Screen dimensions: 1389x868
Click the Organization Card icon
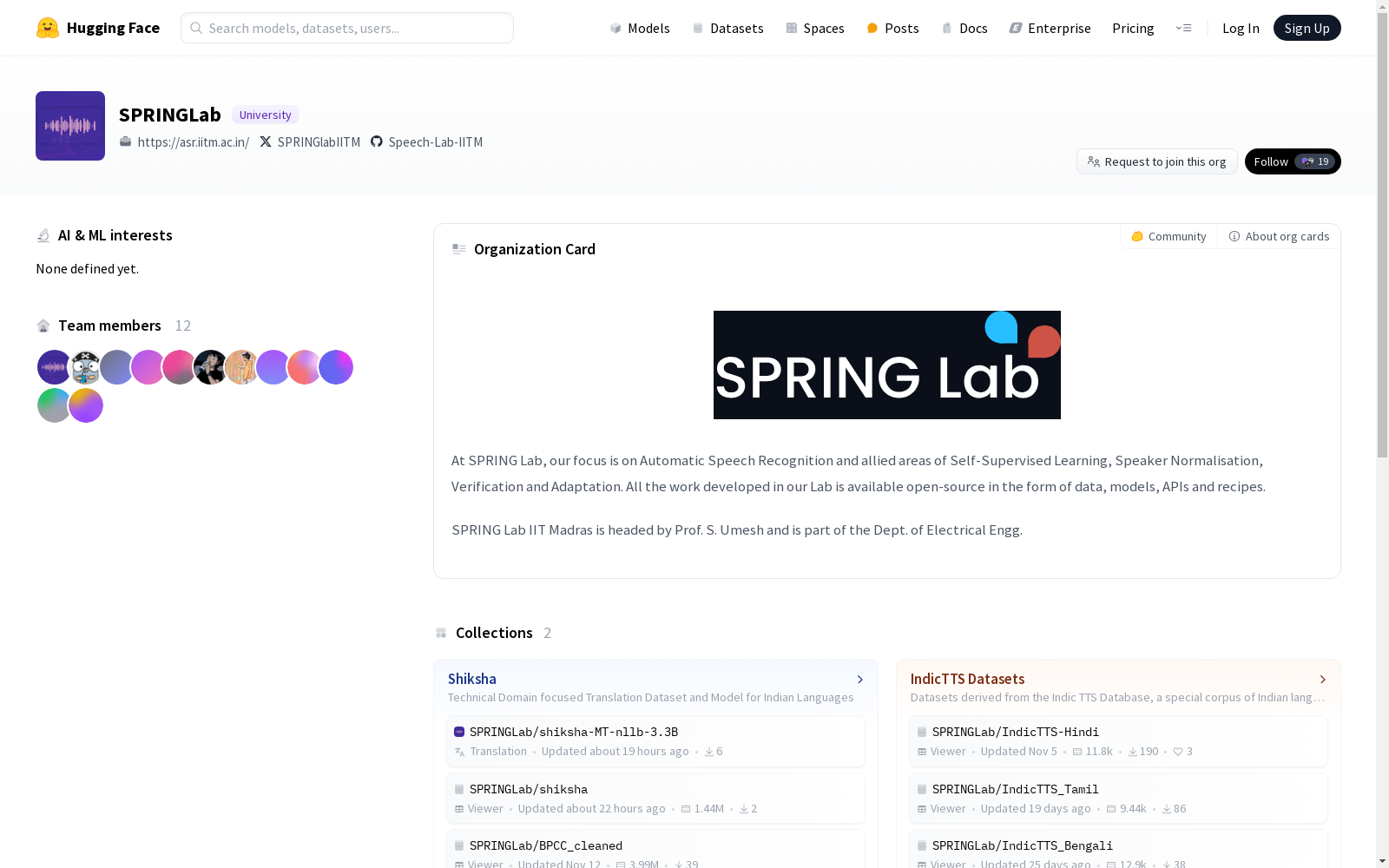(x=459, y=249)
